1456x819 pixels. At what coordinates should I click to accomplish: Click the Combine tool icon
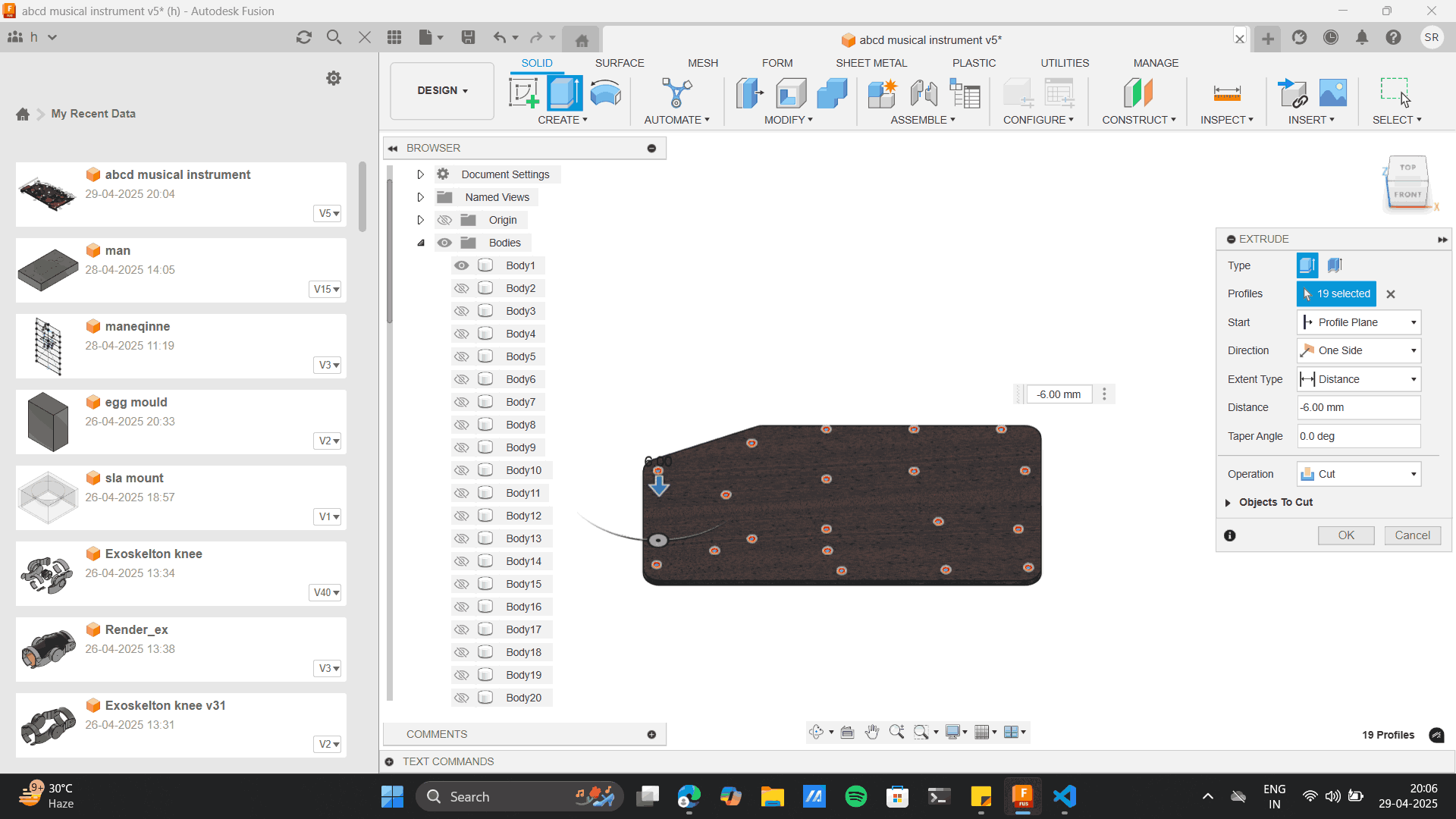pyautogui.click(x=832, y=93)
